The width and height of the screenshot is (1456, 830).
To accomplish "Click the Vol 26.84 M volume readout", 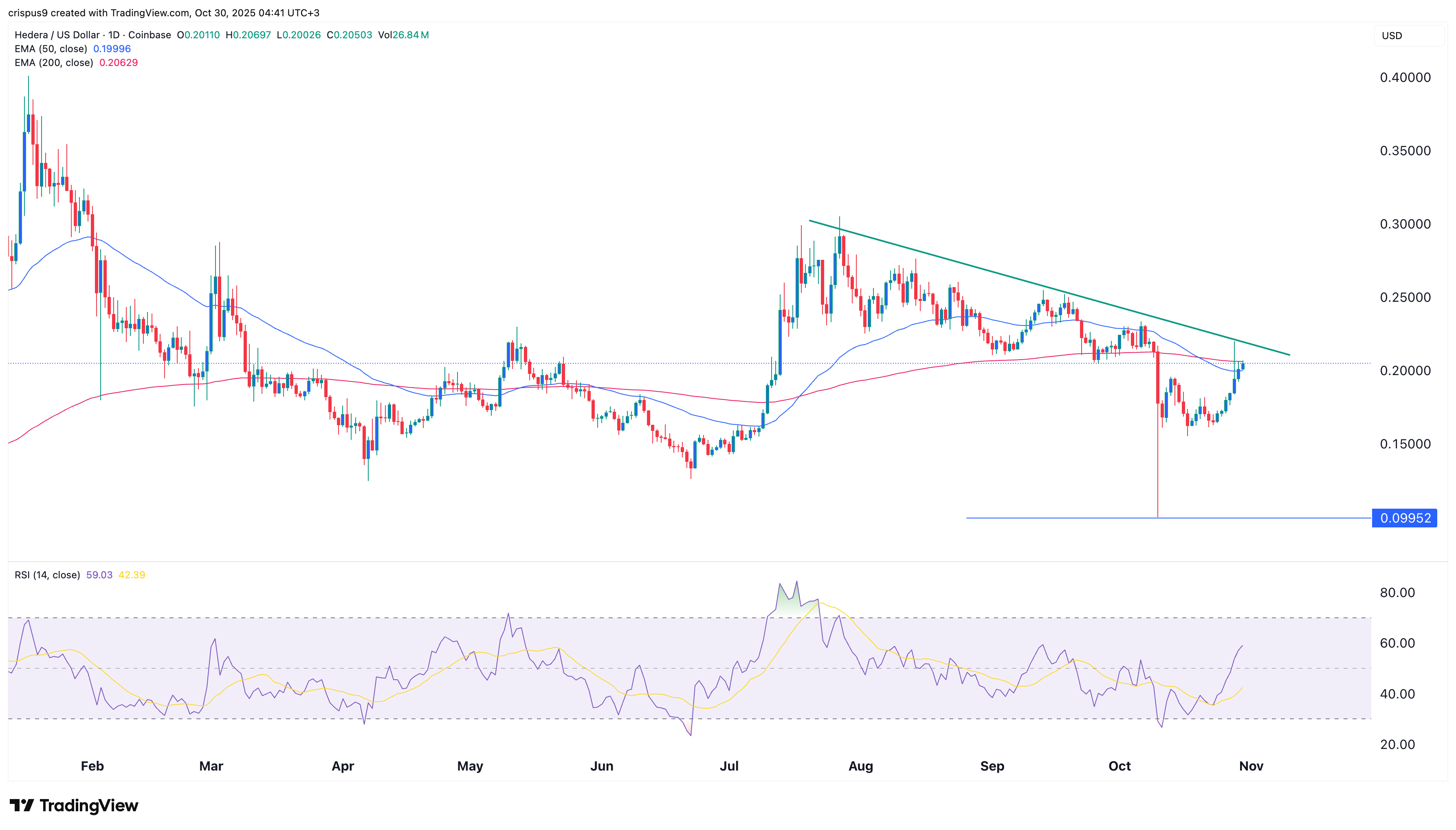I will point(403,35).
